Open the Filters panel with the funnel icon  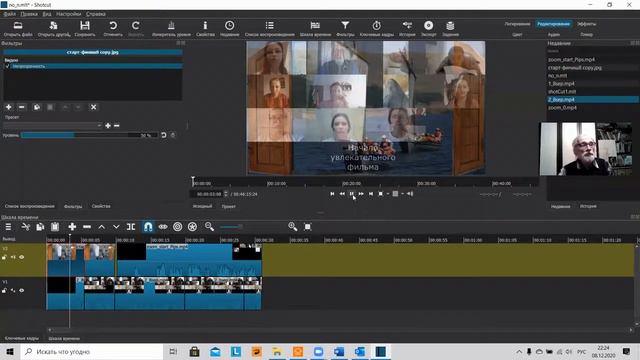point(345,26)
